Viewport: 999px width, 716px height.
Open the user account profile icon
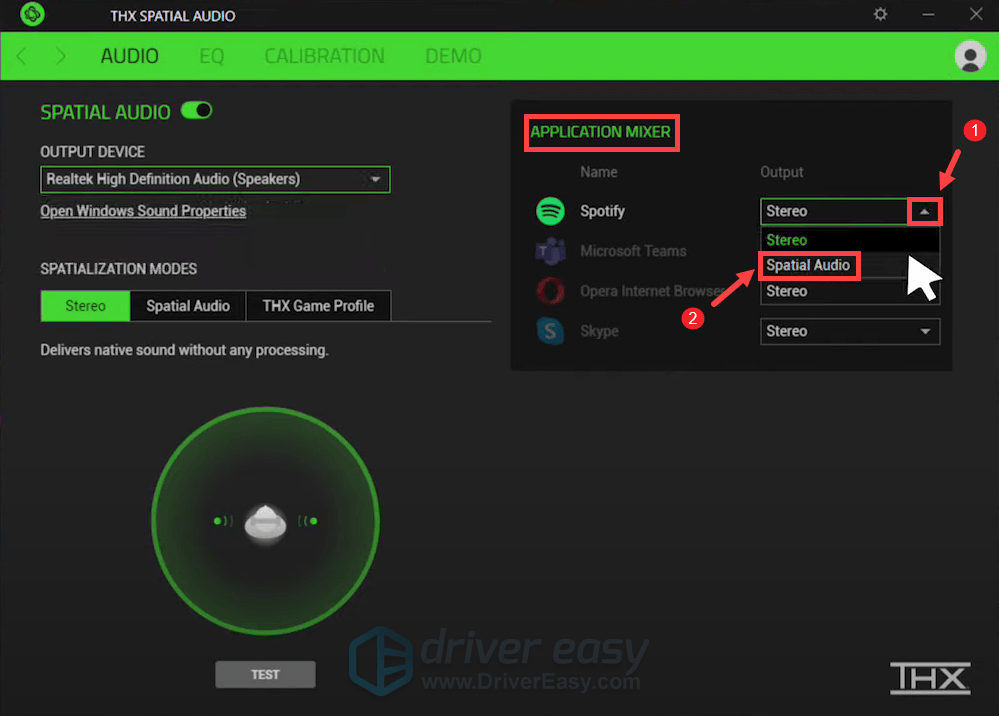click(969, 56)
